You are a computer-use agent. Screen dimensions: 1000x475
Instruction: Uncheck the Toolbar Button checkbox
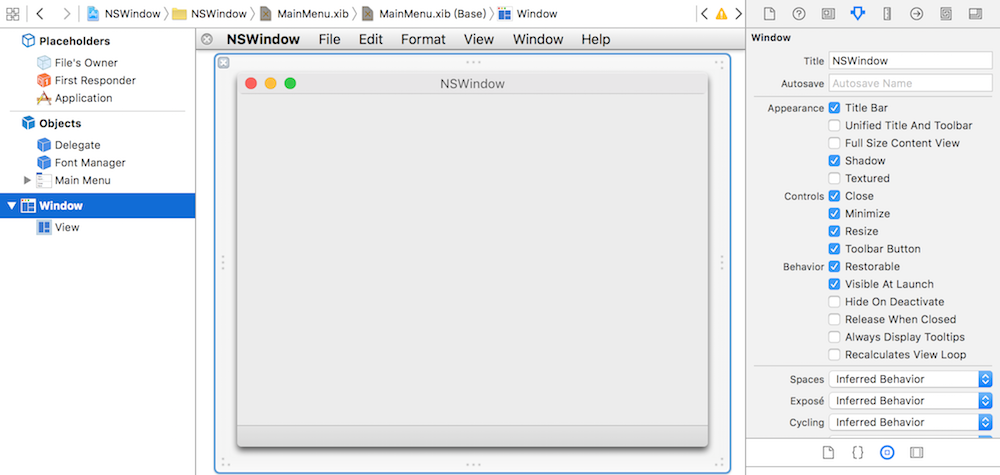[x=834, y=249]
